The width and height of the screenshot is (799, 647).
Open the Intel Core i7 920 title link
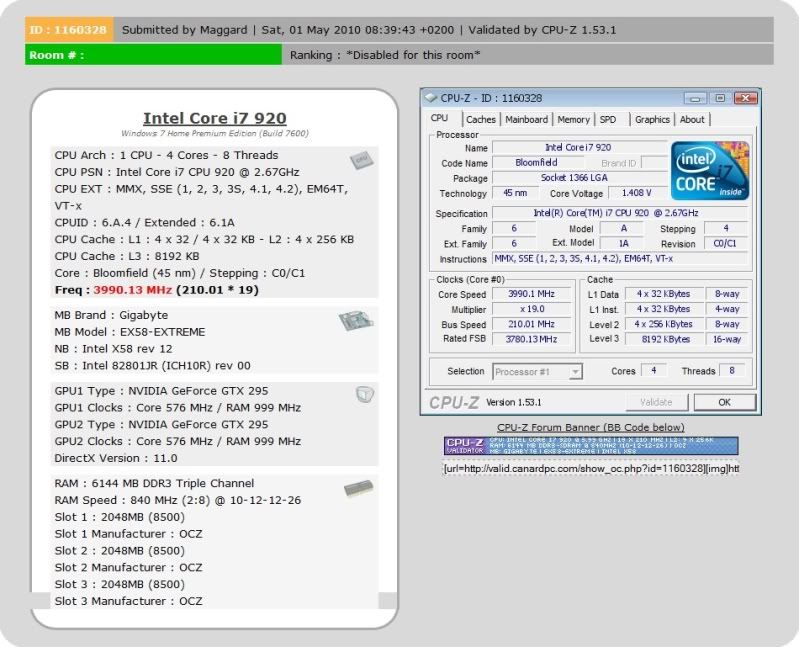[x=215, y=118]
